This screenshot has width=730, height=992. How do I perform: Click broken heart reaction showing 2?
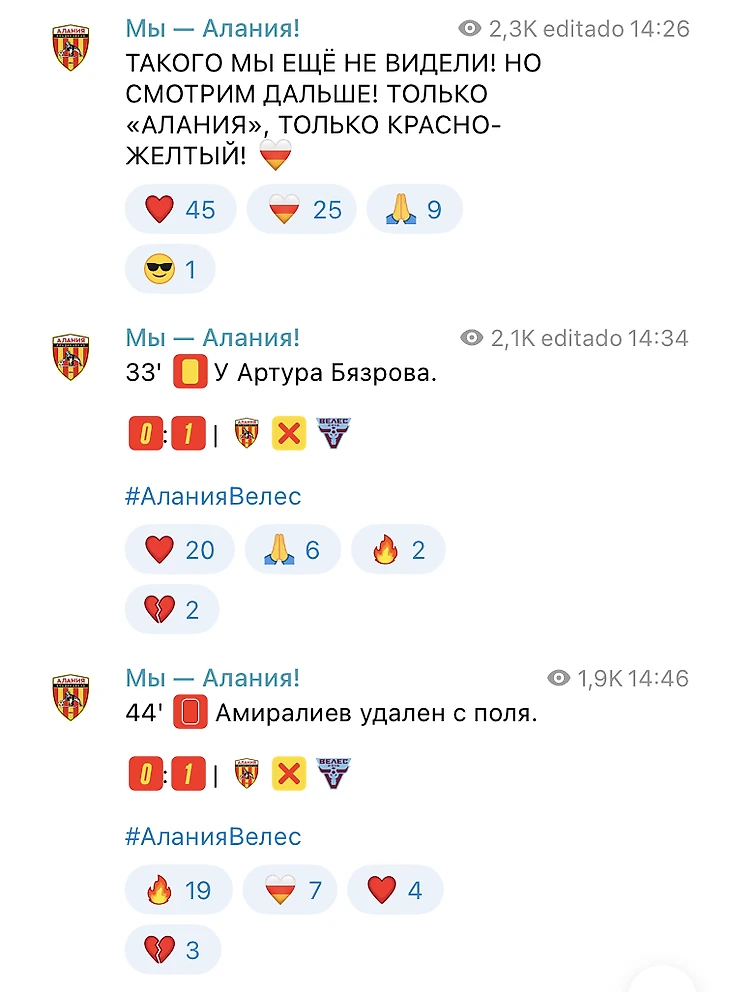(171, 609)
